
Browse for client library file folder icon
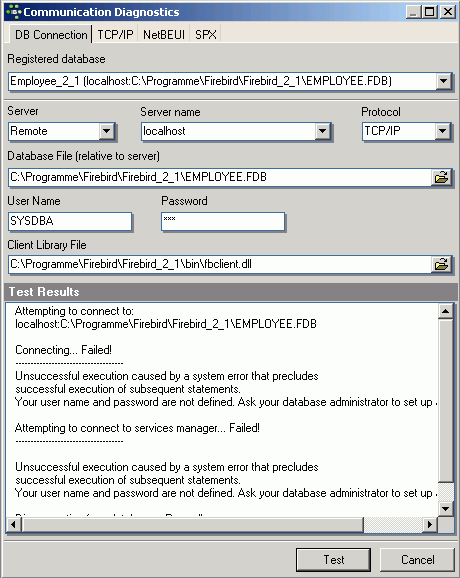point(441,264)
